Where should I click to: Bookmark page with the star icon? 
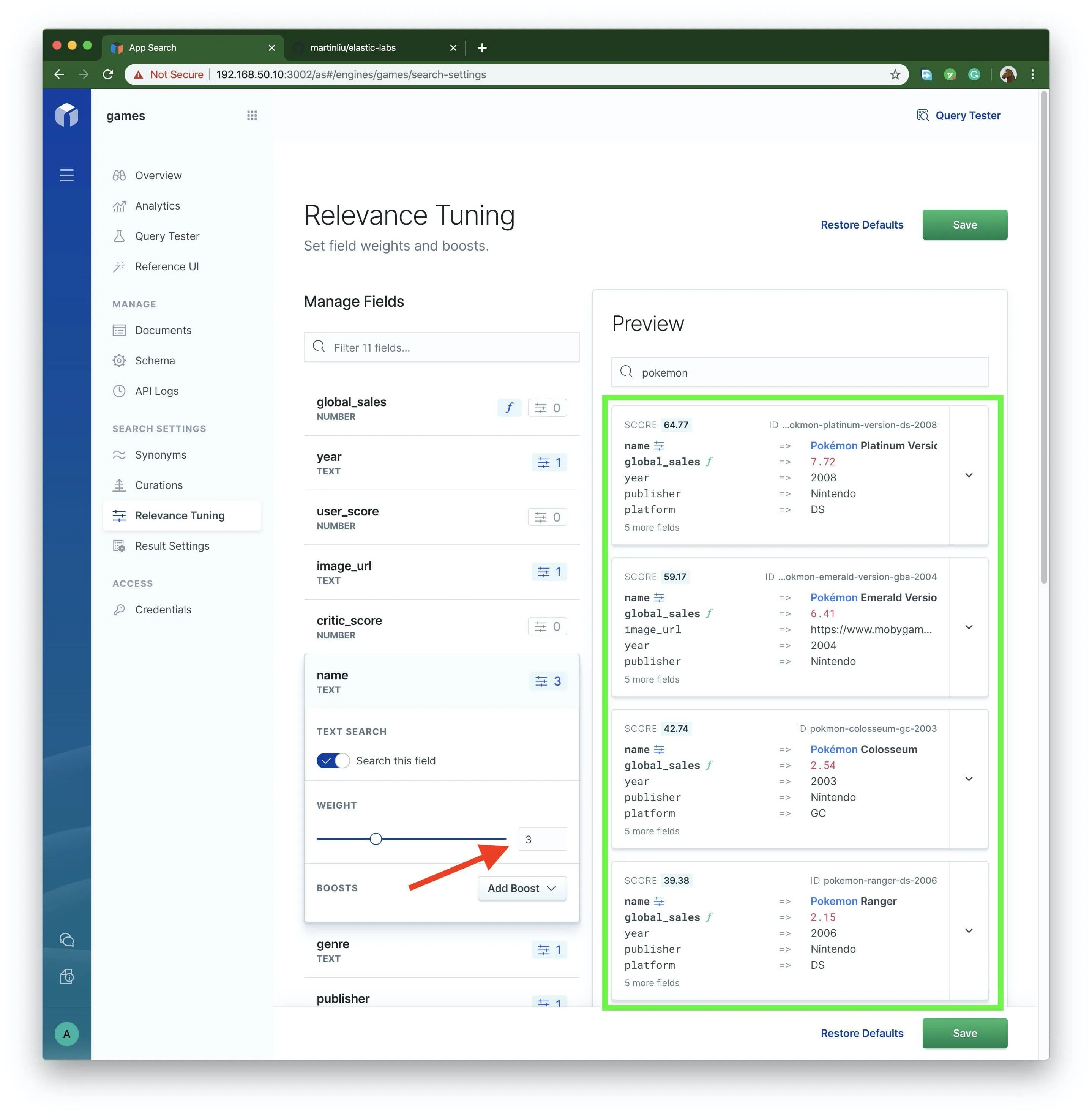click(x=895, y=74)
